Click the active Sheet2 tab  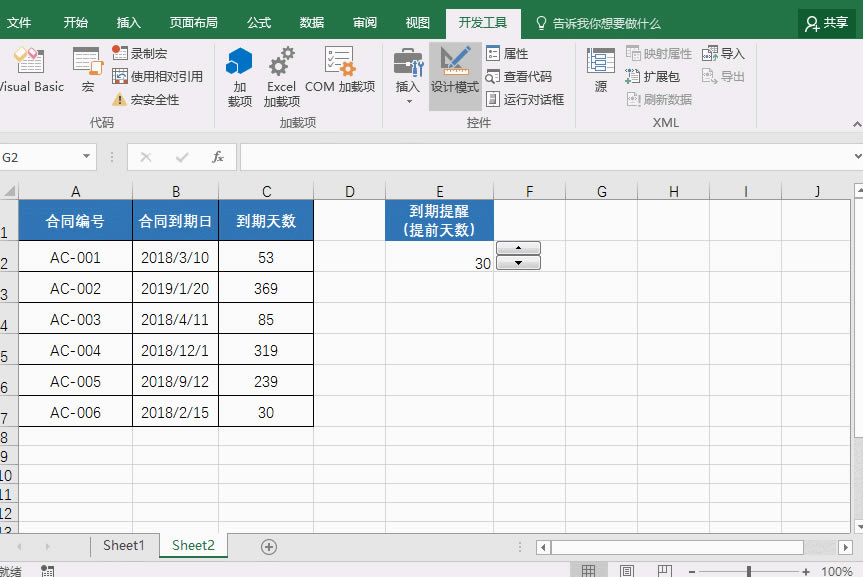point(193,545)
